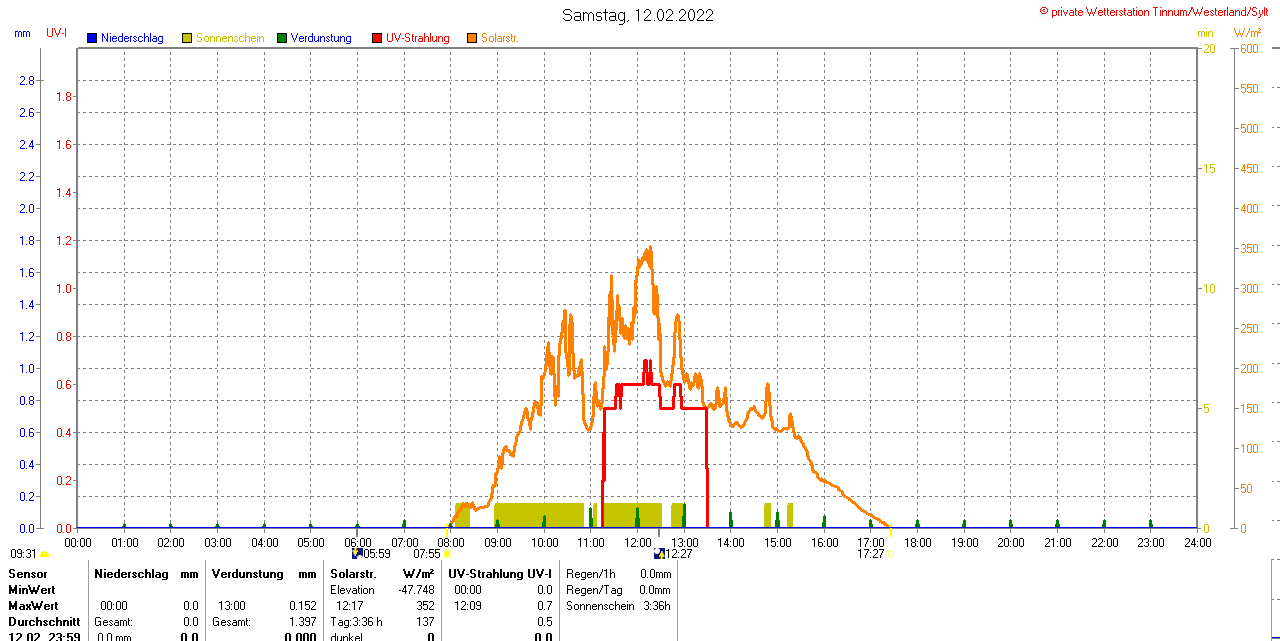Click the Niederschlag legend label

(x=132, y=38)
